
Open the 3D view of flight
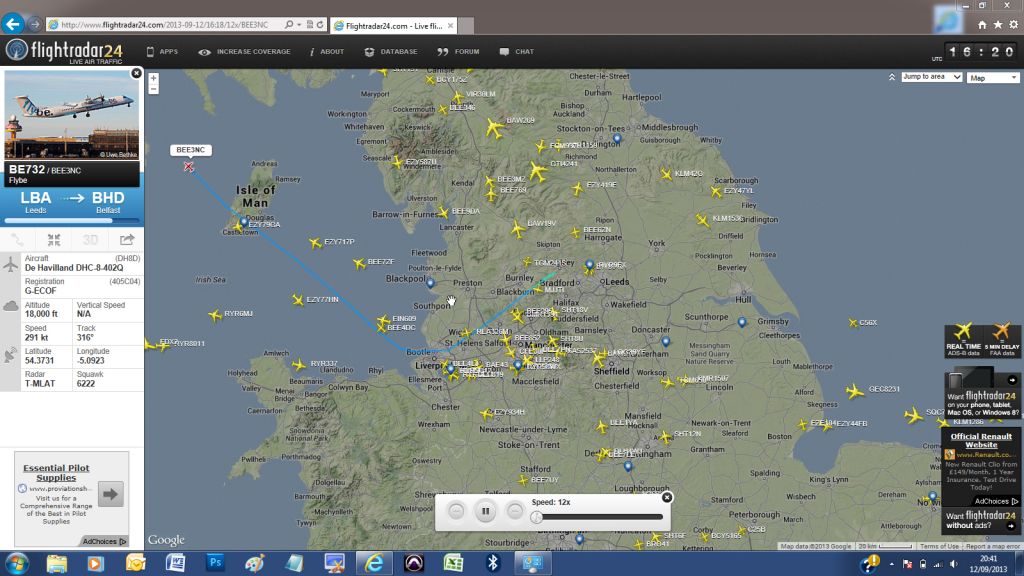[x=90, y=240]
